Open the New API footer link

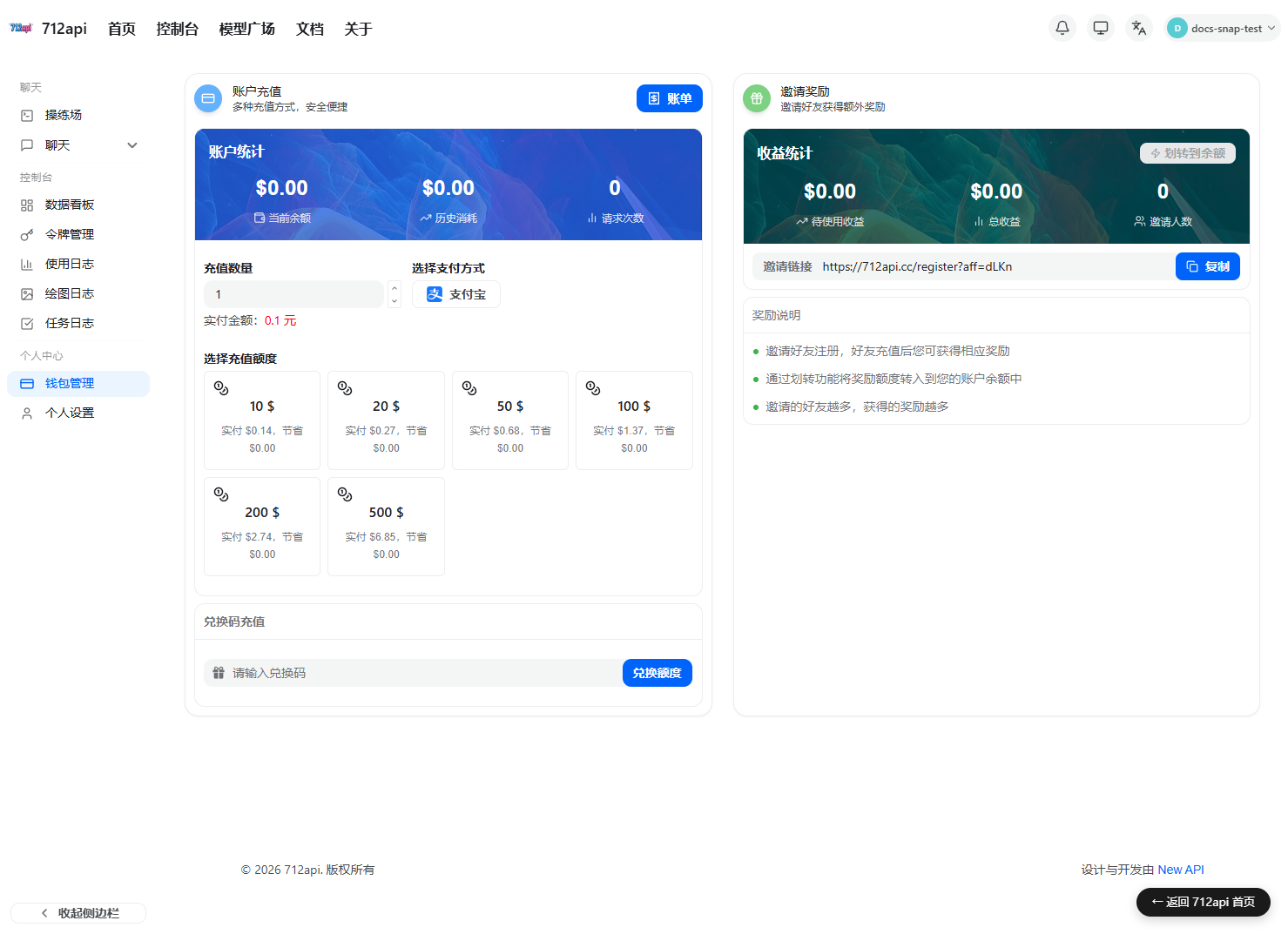[x=1181, y=870]
